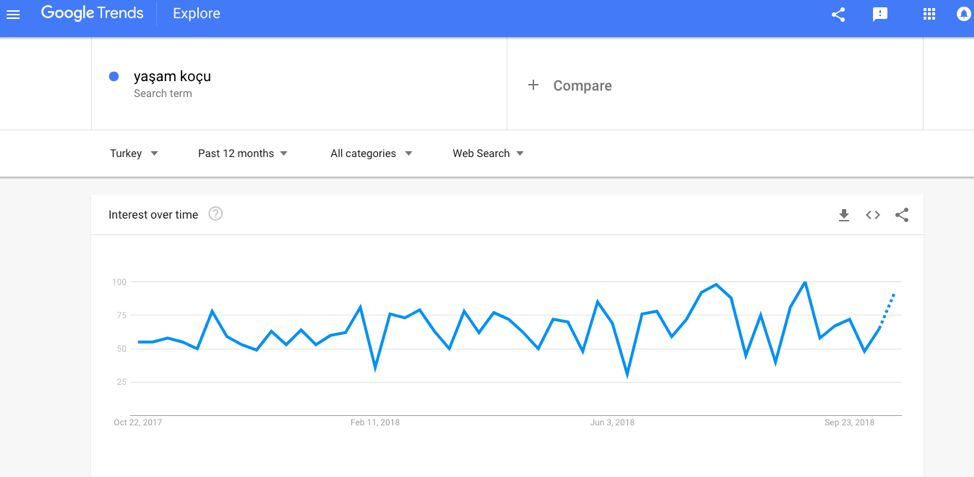Click the Compare button
Viewport: 974px width, 477px height.
pyautogui.click(x=582, y=86)
